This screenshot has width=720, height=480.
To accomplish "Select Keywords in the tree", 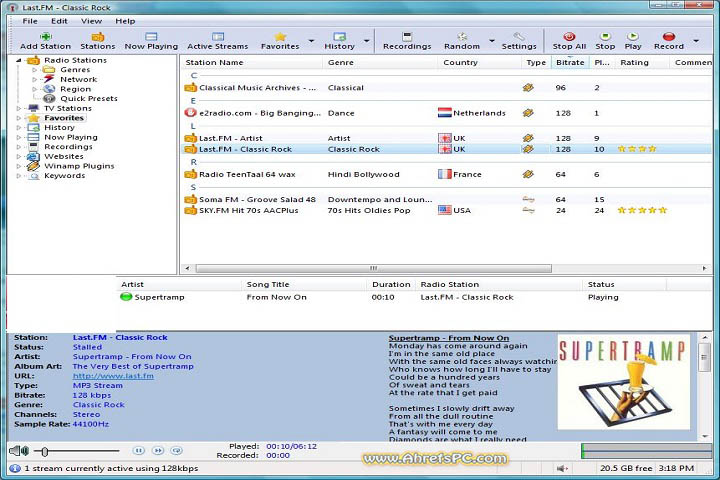I will (64, 175).
